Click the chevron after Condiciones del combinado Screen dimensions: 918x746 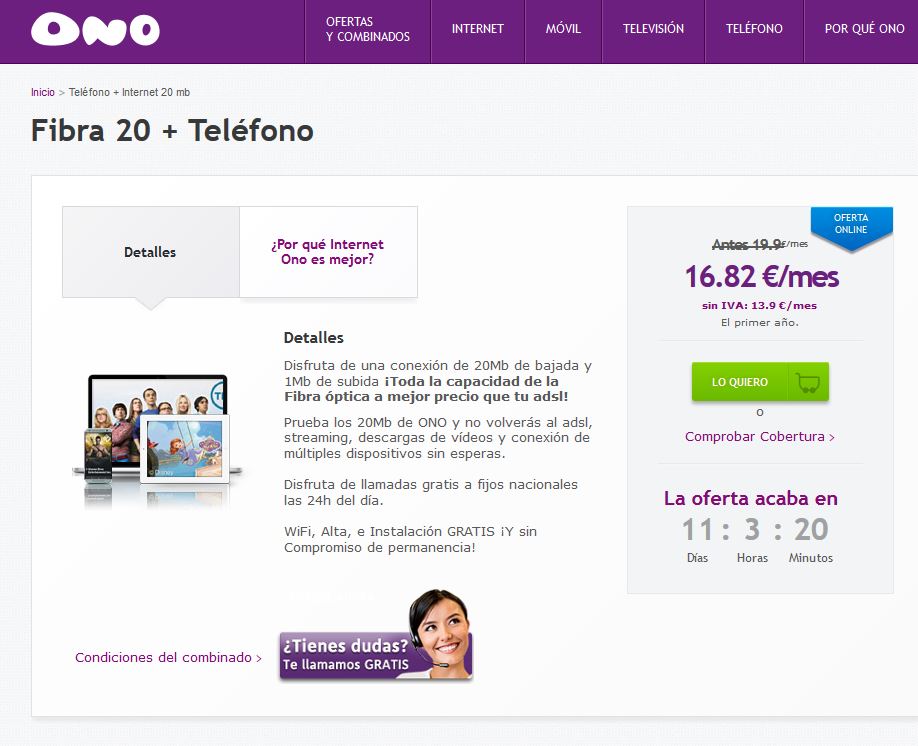pos(259,659)
